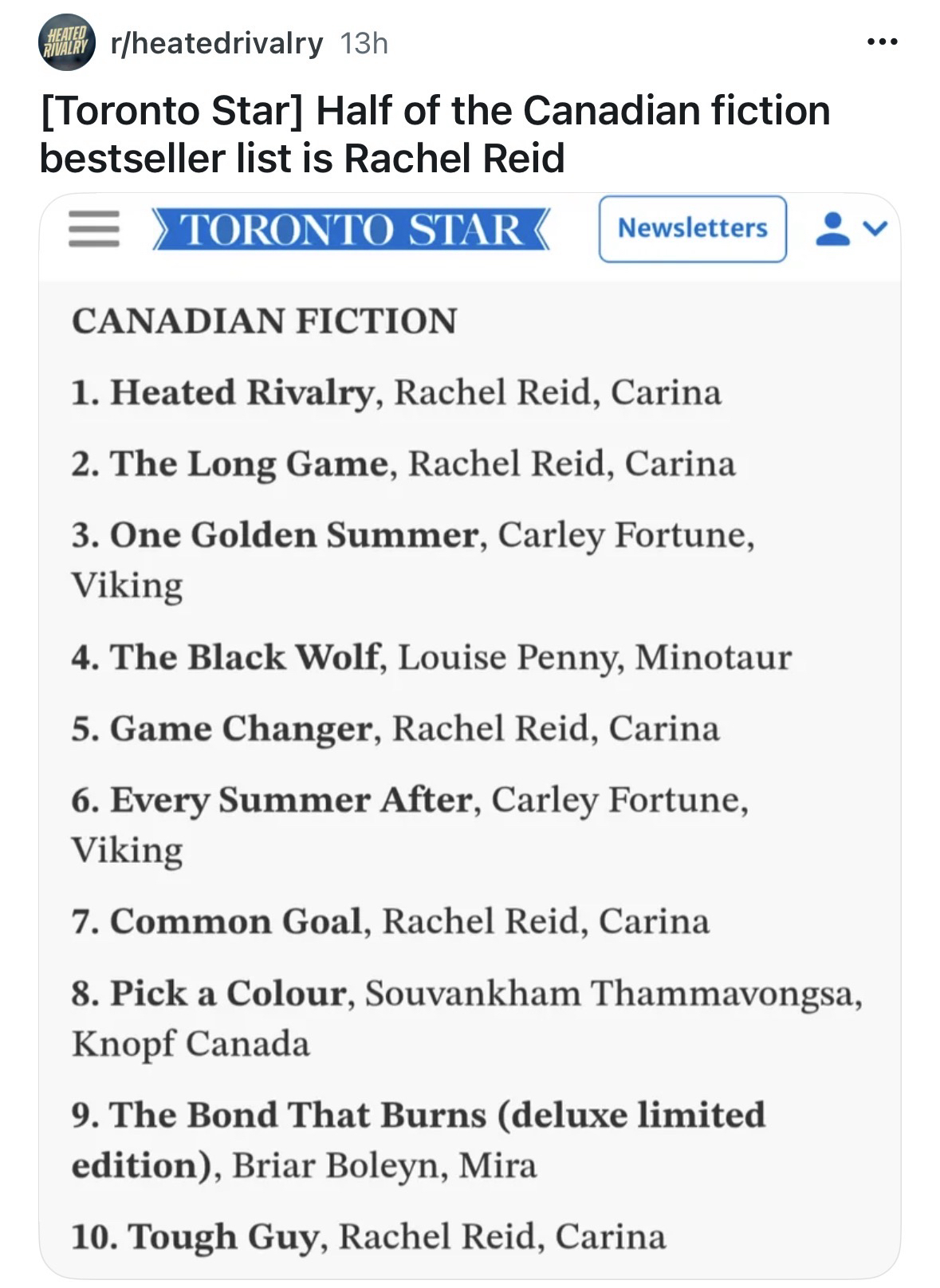Open the Toronto Star hamburger menu
Viewport: 940px width, 1288px height.
(93, 229)
